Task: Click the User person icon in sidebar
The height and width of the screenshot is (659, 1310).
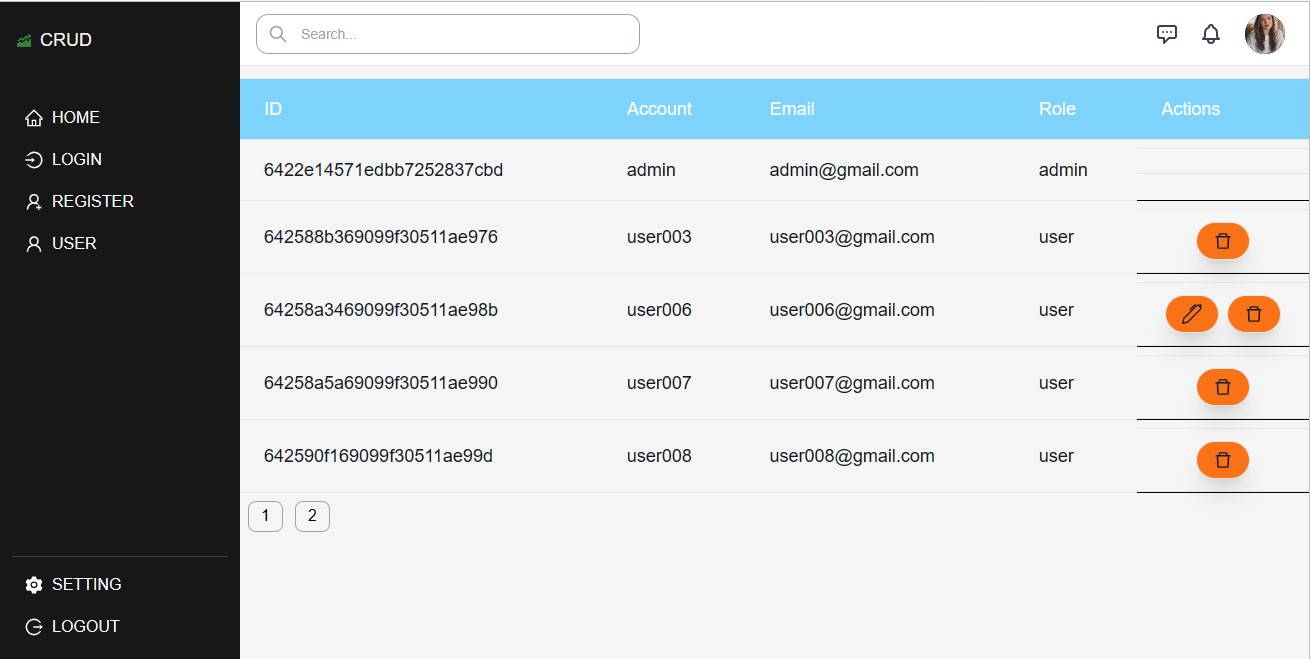Action: coord(34,244)
